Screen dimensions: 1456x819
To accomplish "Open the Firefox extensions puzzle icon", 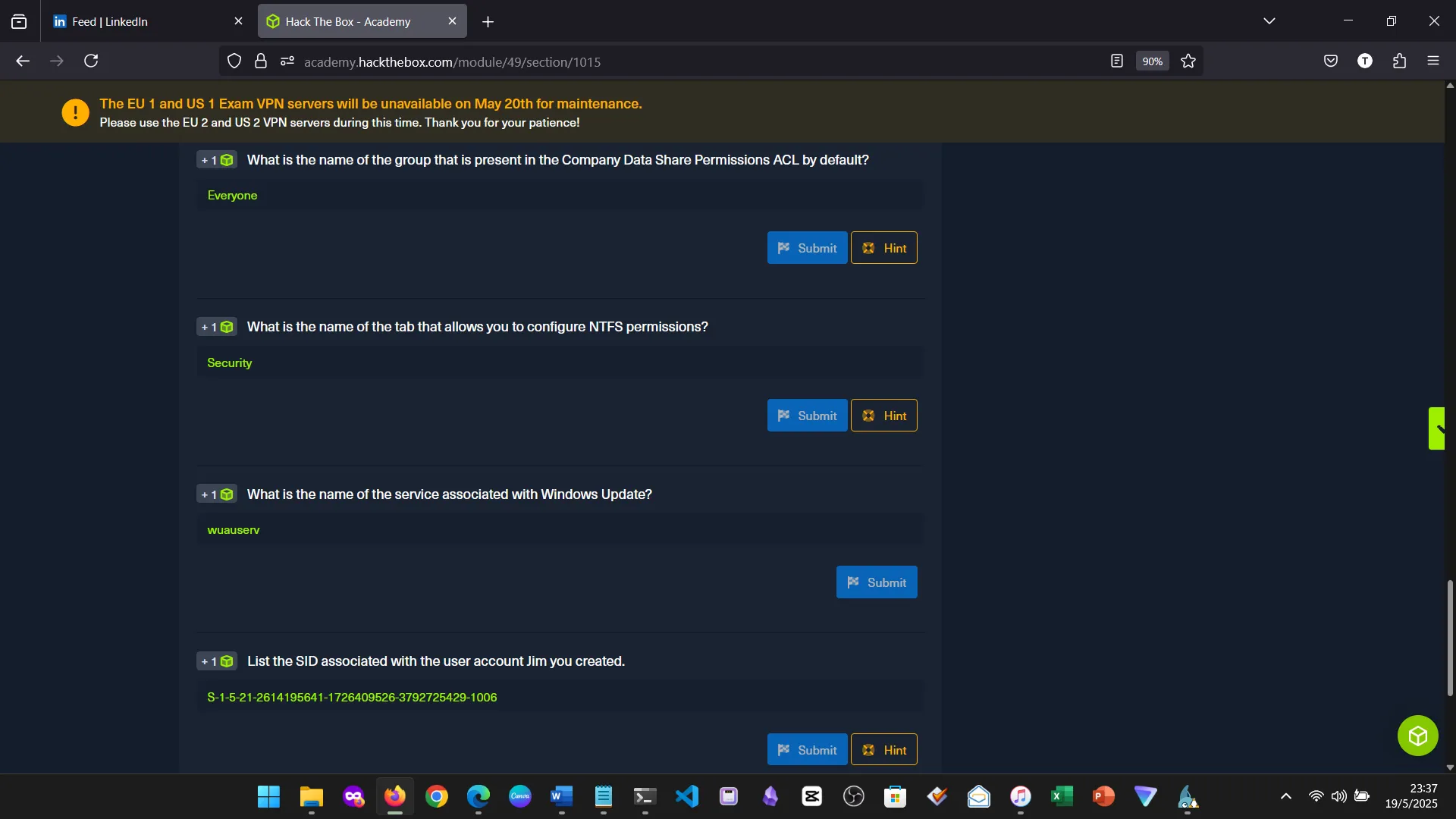I will click(x=1400, y=61).
